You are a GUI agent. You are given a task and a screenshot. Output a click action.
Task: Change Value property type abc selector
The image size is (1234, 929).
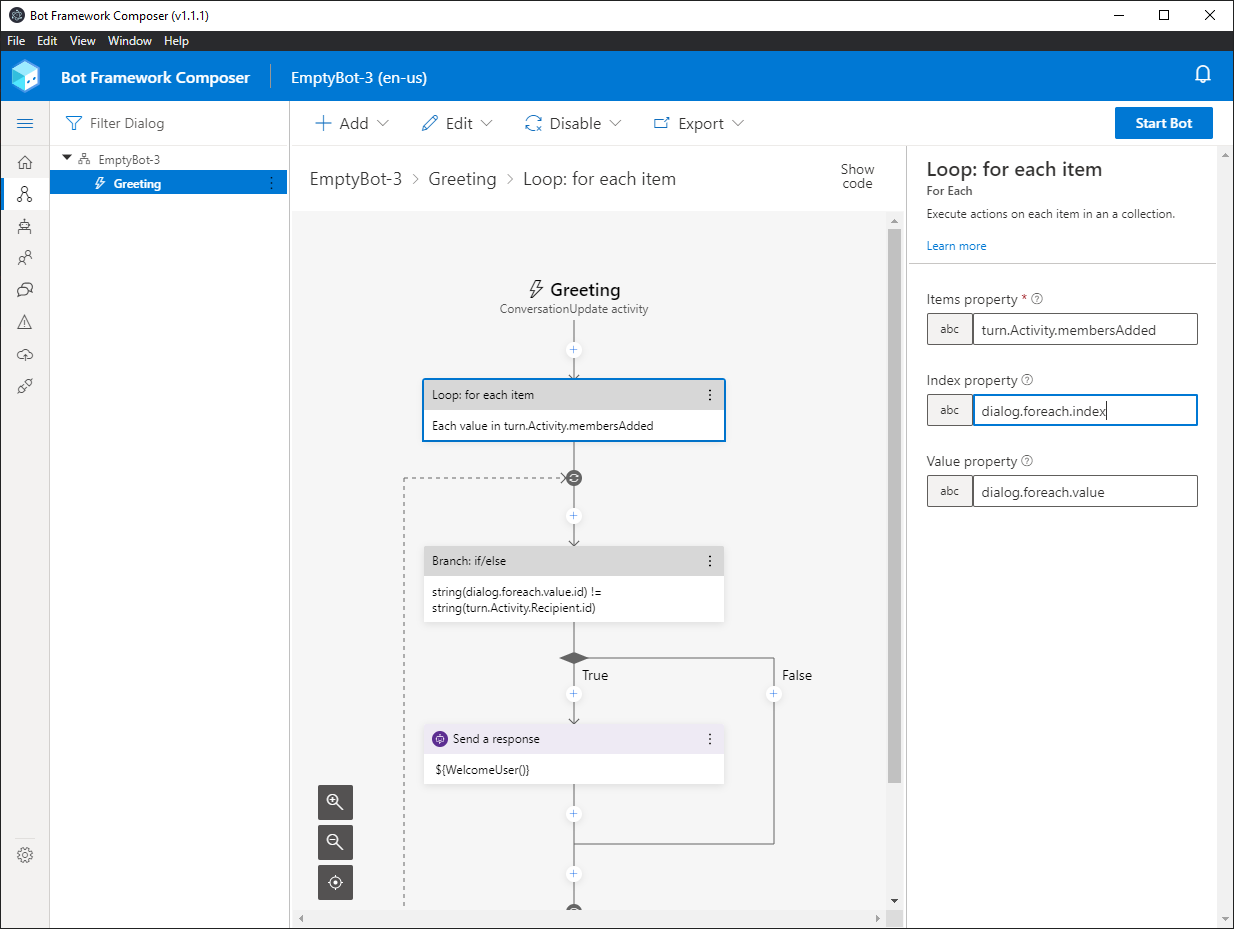[950, 491]
